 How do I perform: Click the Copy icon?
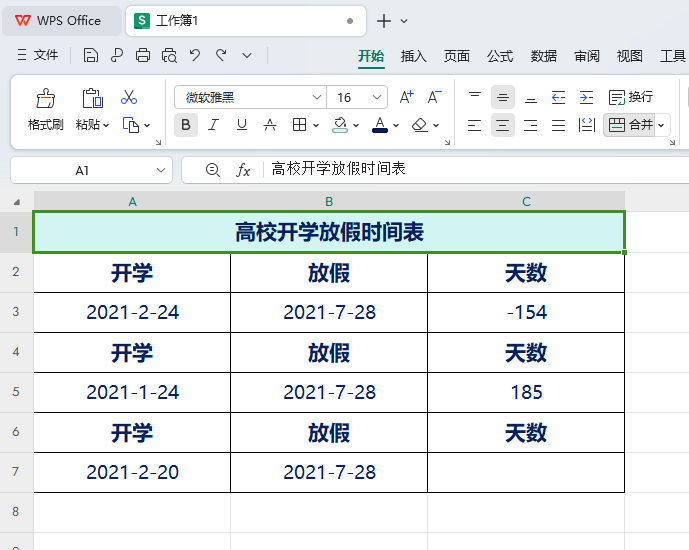pos(131,125)
